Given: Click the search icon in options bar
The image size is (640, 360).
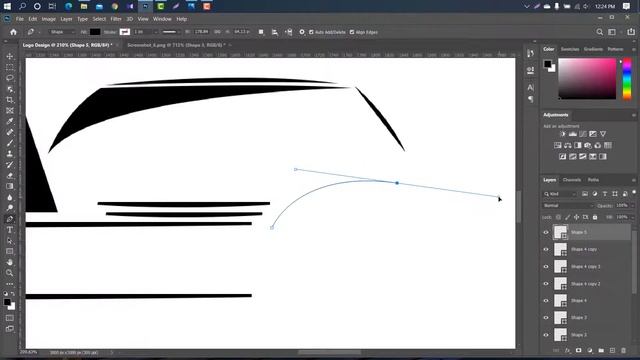Looking at the screenshot, I should 600,32.
